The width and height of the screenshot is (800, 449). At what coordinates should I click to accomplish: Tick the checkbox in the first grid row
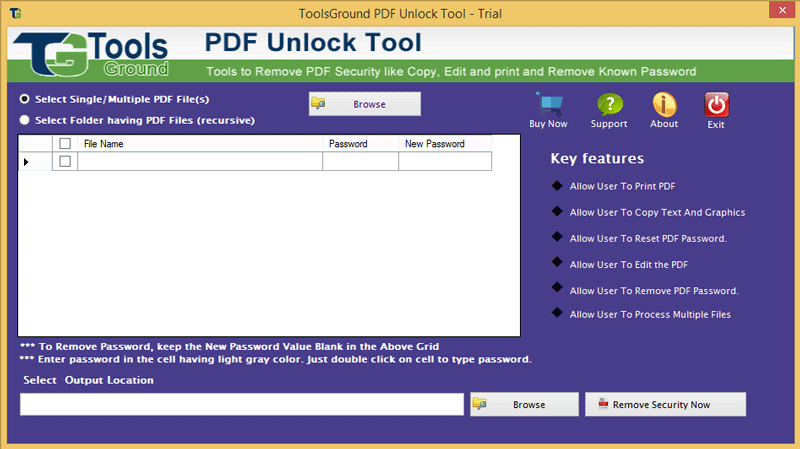point(65,161)
